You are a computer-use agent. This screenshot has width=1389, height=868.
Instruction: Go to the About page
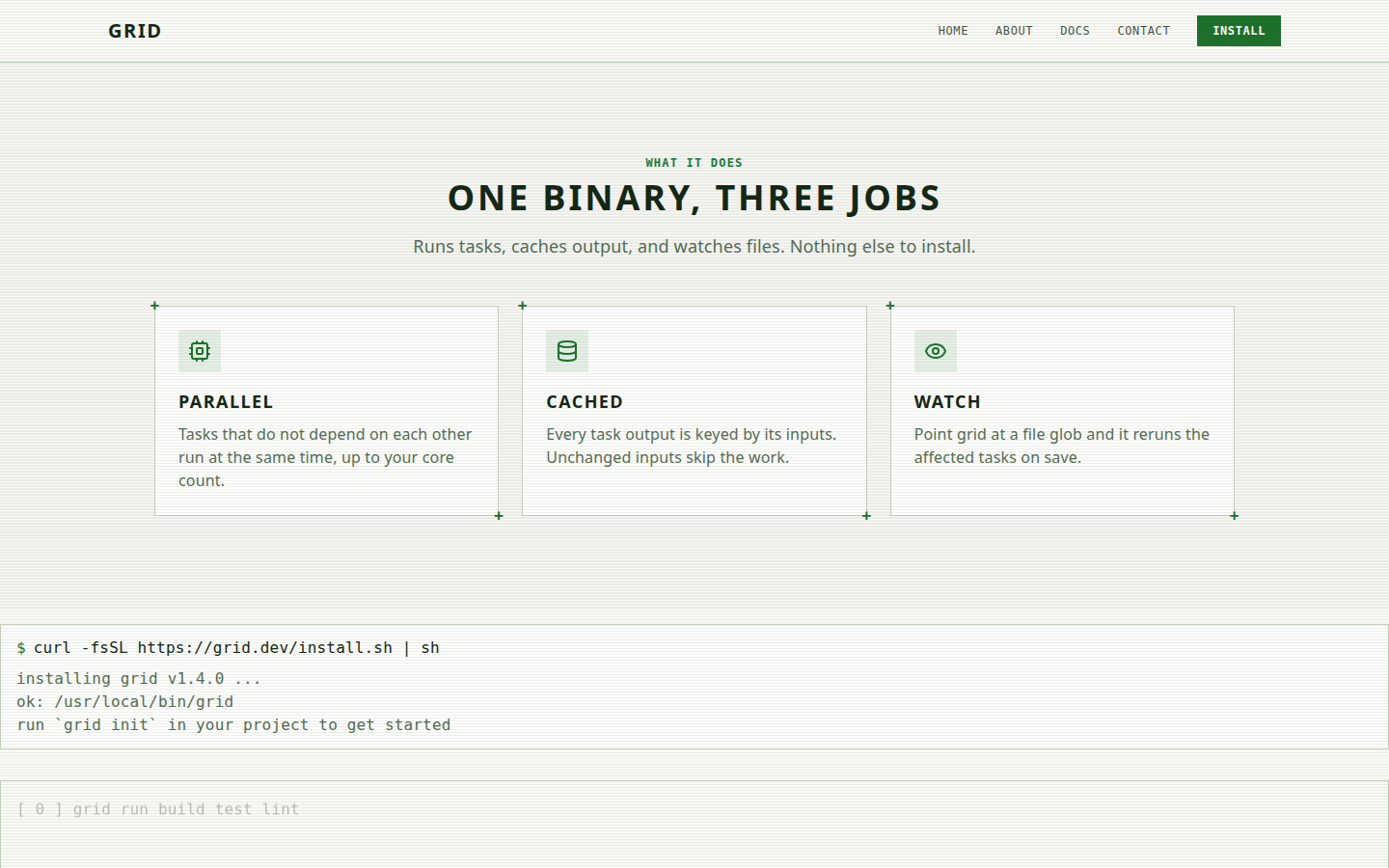1014,31
